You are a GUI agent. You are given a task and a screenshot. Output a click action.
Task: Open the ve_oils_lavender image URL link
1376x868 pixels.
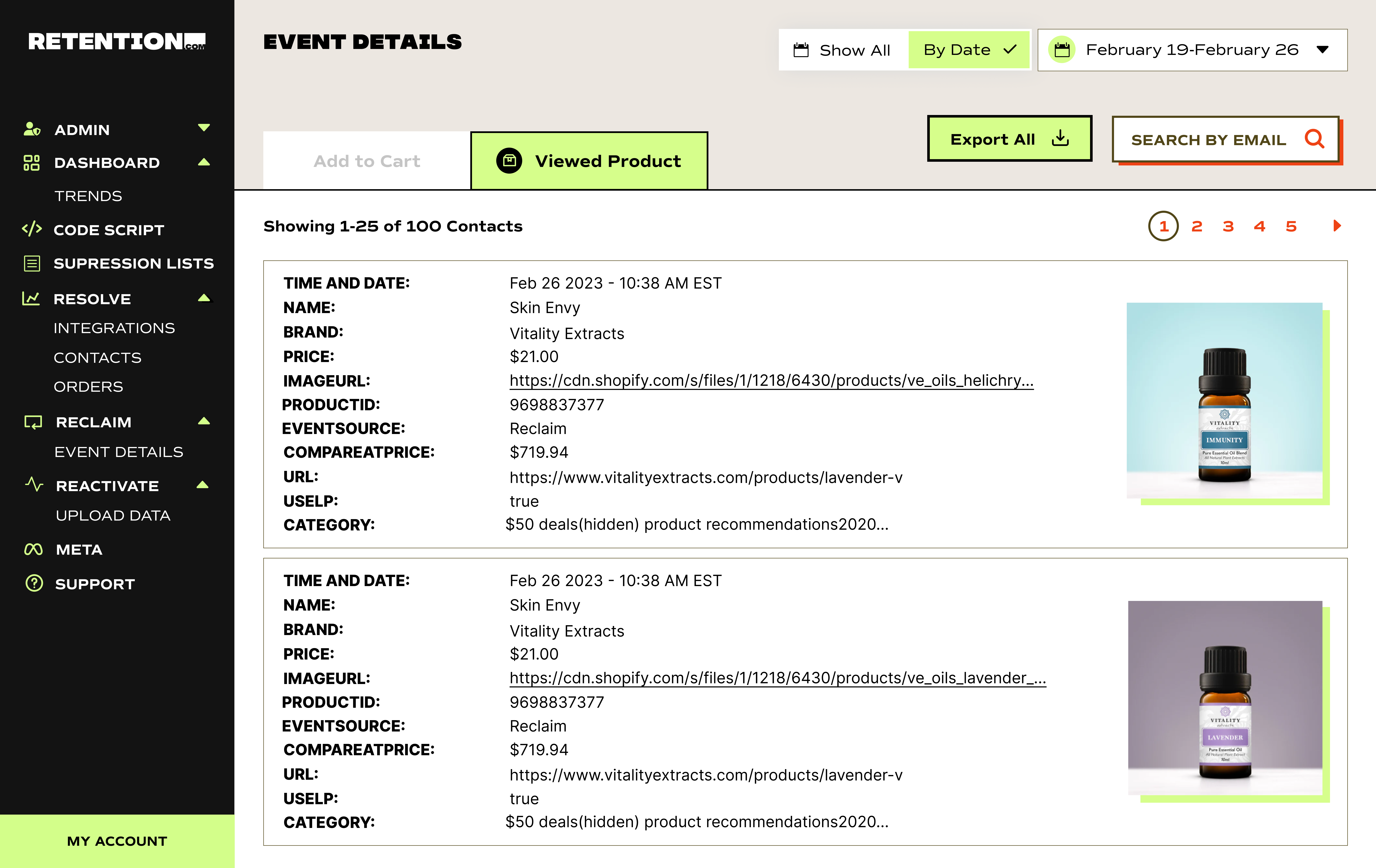point(778,678)
